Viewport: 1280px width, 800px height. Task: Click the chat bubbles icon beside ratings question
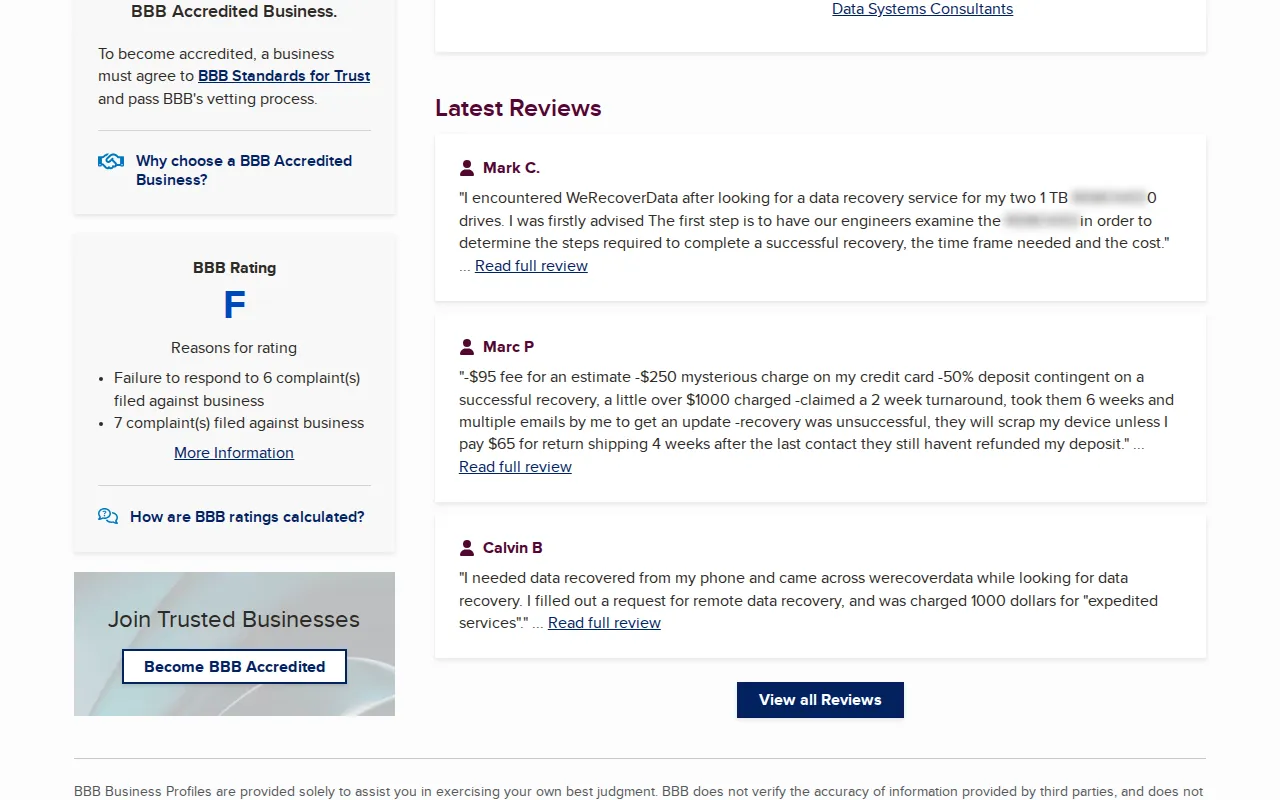click(108, 516)
